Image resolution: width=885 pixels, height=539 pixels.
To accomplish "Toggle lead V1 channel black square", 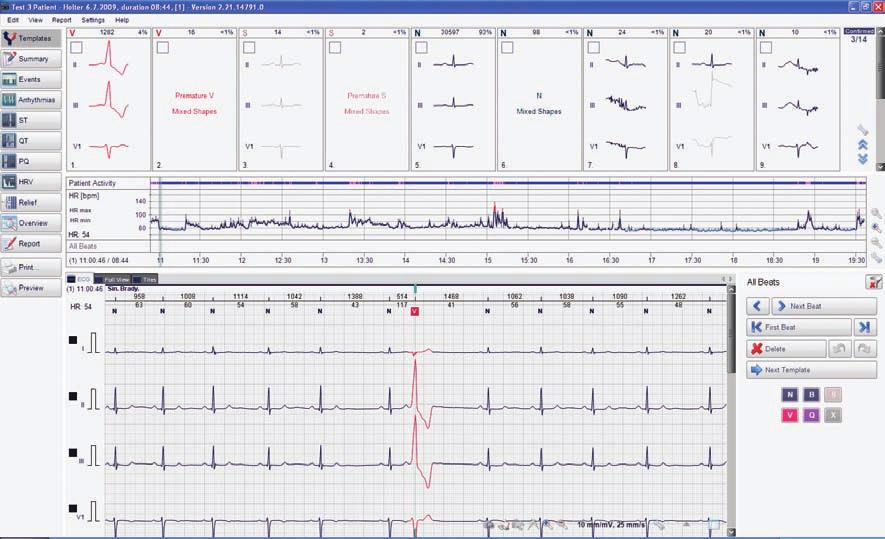I will (x=73, y=509).
